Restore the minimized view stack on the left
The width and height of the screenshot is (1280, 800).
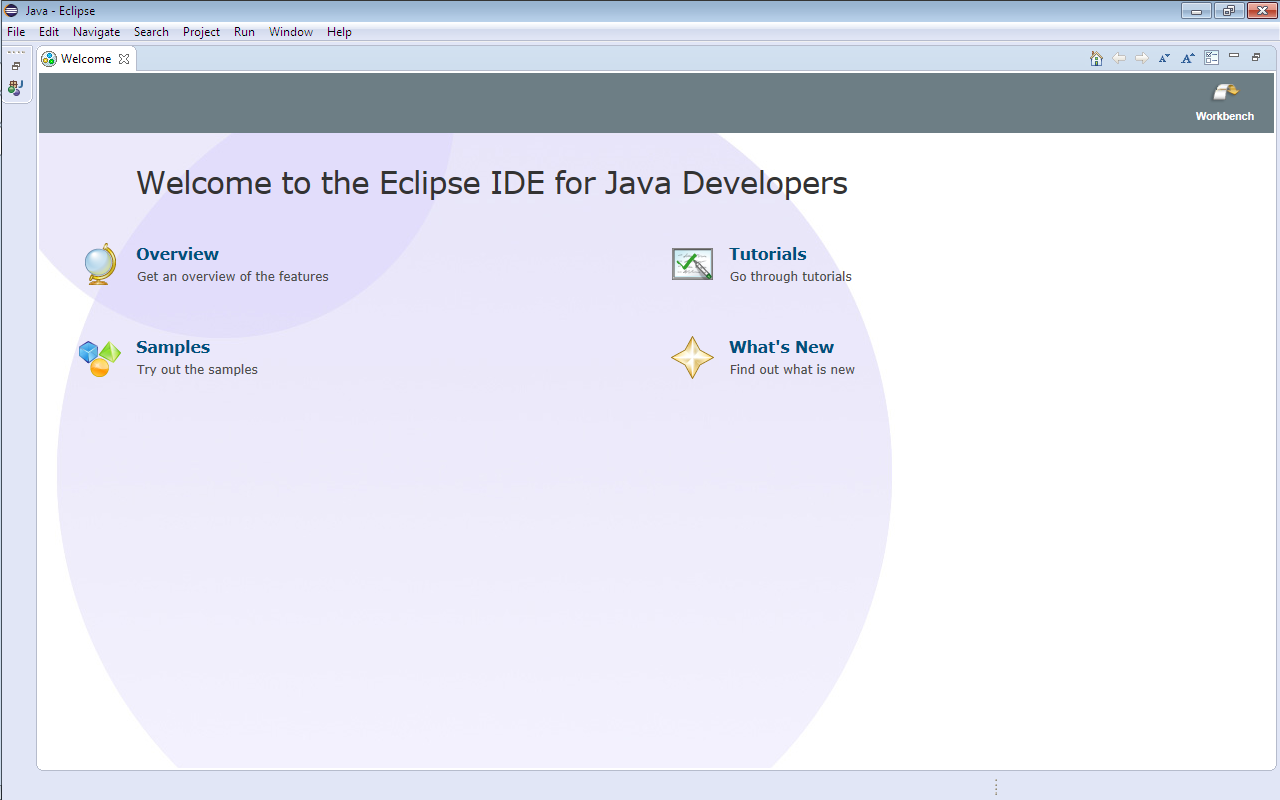16,66
